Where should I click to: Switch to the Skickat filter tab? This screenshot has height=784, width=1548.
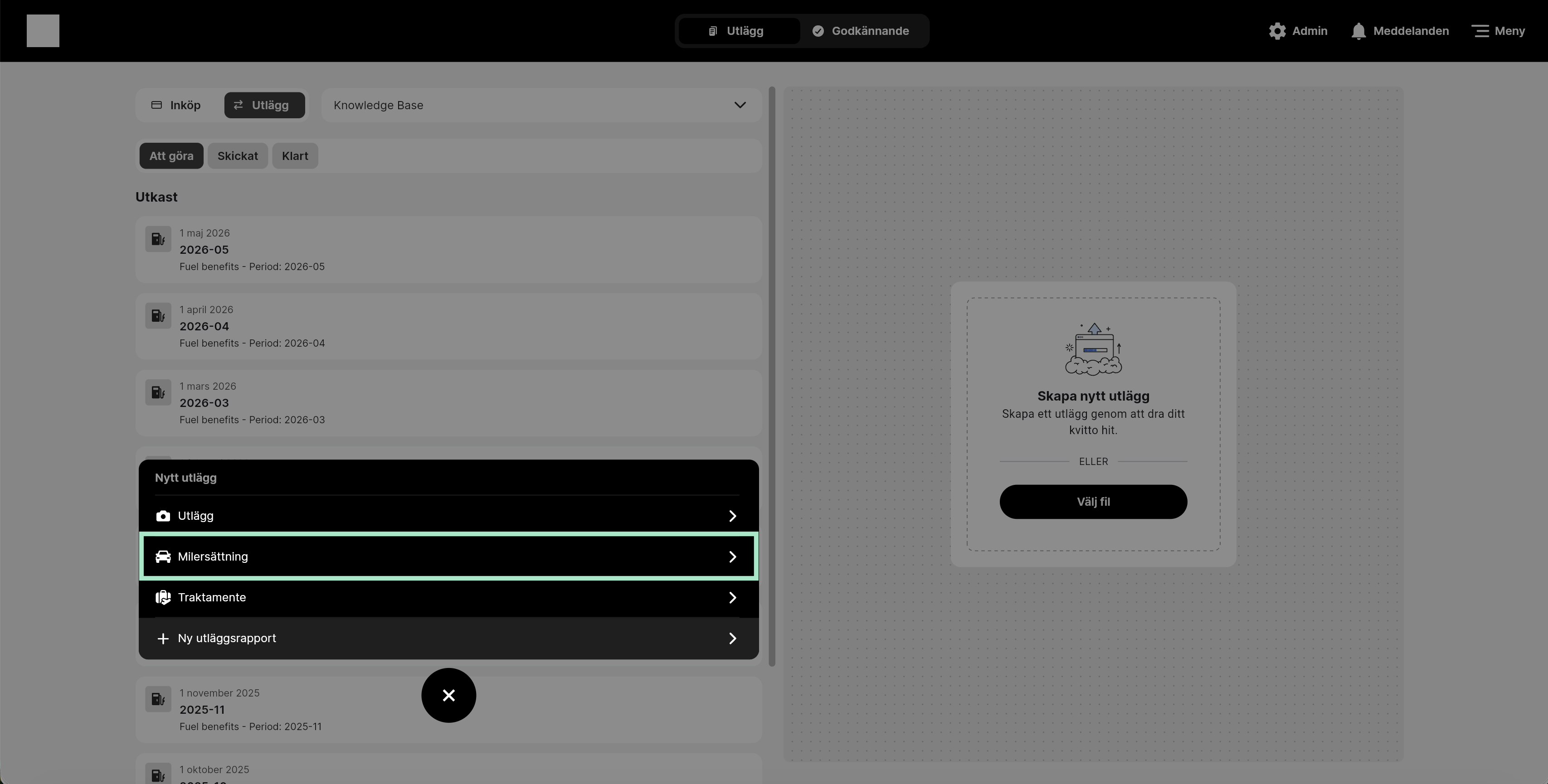(237, 155)
